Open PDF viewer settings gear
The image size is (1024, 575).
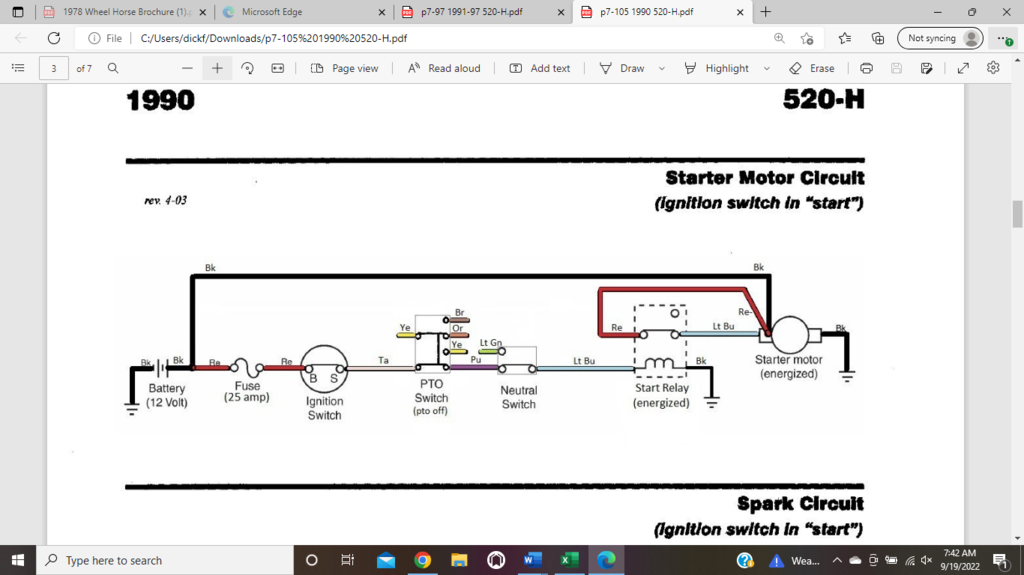pyautogui.click(x=993, y=68)
